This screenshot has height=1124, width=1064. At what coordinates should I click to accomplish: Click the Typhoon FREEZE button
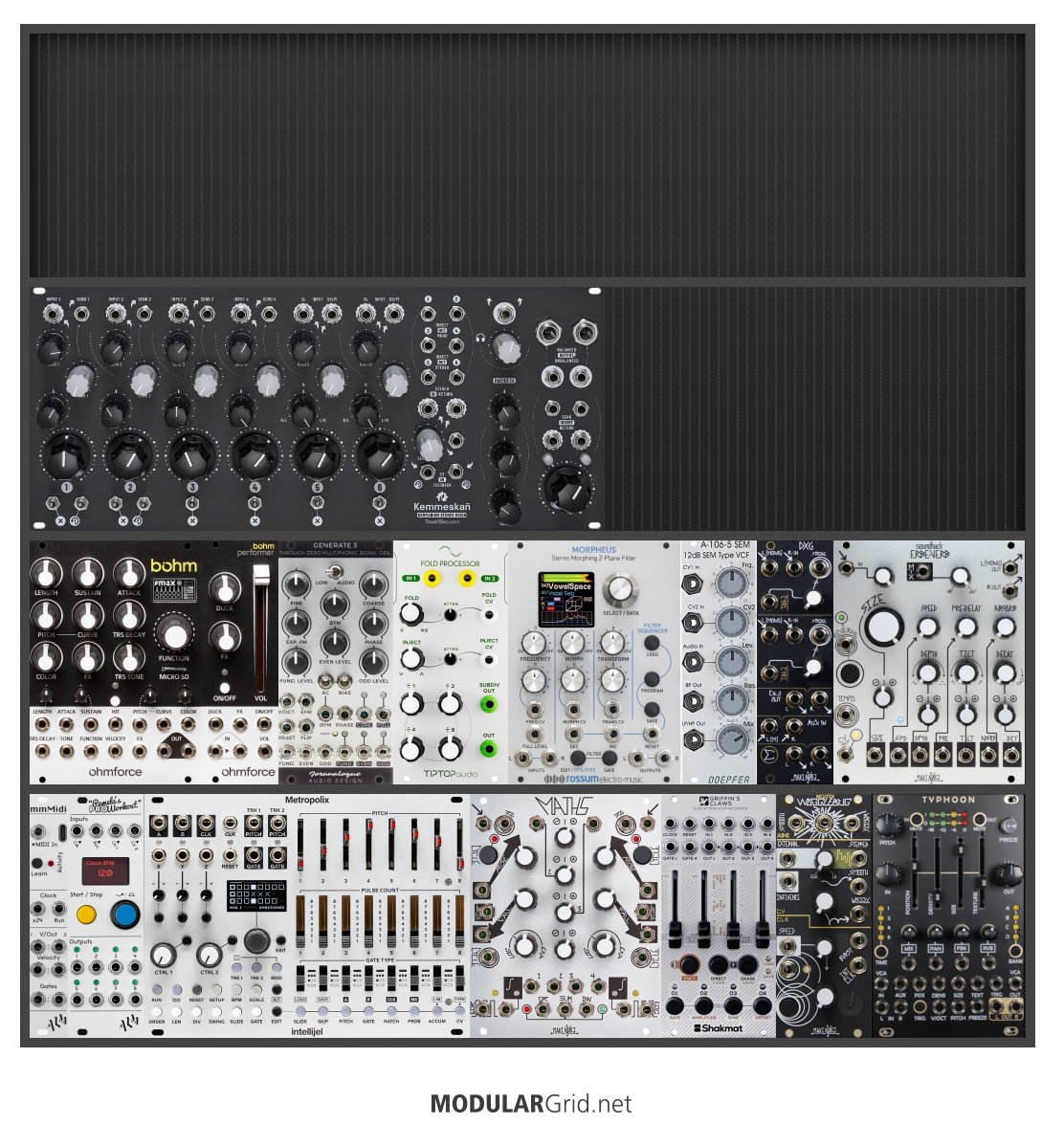point(1009,826)
